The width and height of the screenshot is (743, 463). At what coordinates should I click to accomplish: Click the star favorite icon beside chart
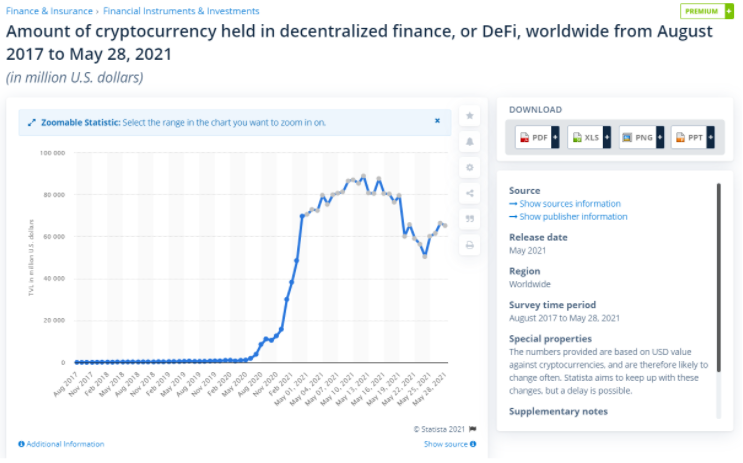[x=470, y=116]
